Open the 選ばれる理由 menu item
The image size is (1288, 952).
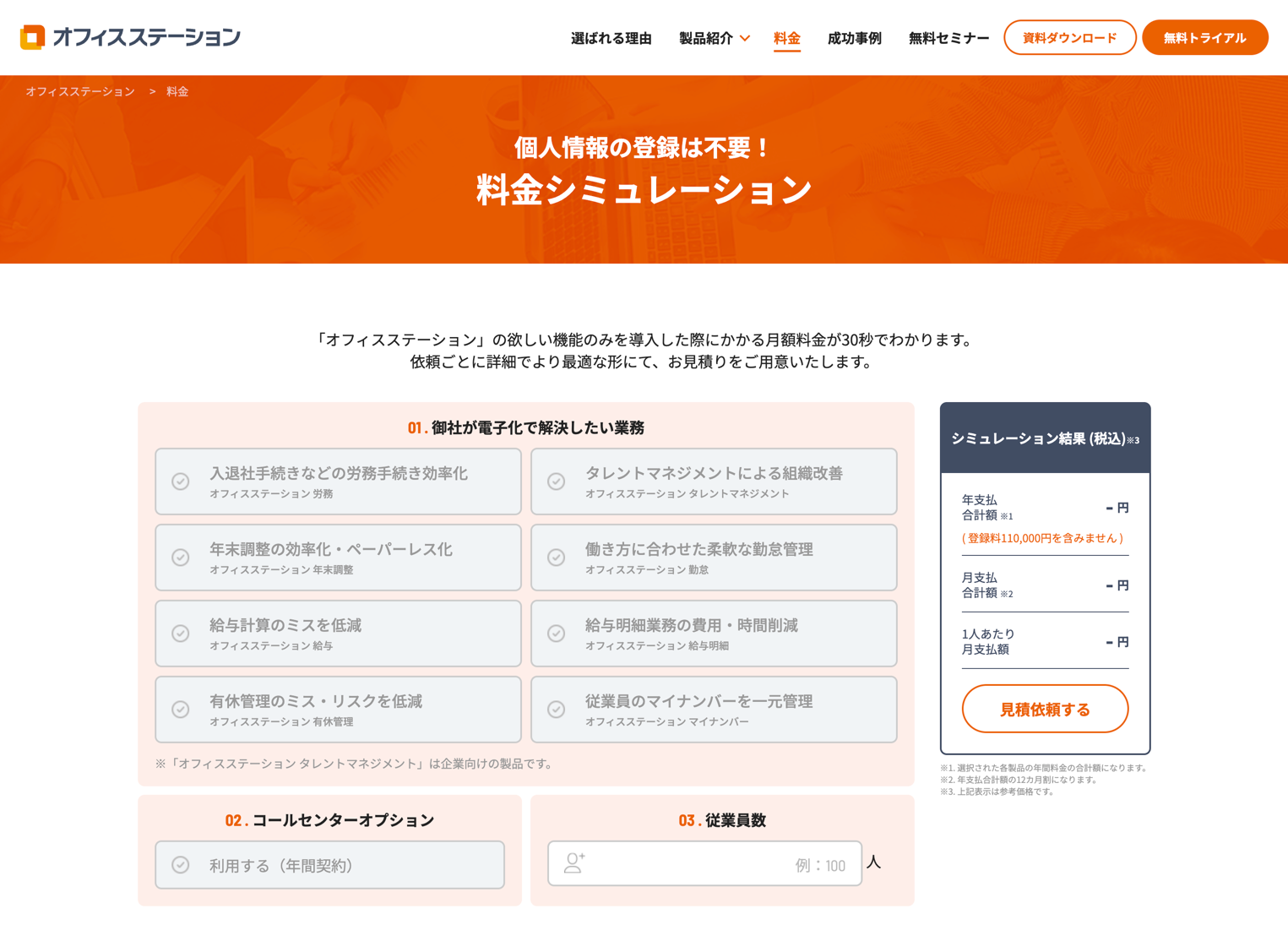[611, 38]
